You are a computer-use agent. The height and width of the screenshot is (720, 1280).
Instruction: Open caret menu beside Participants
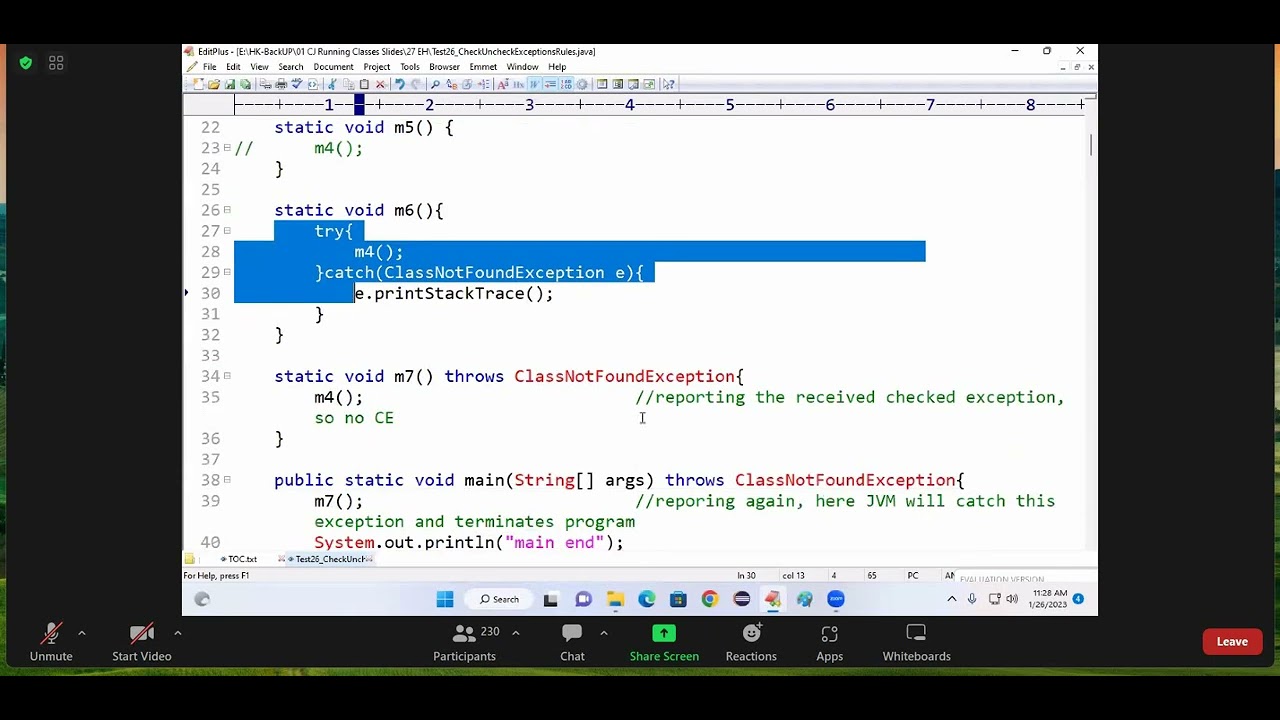tap(515, 633)
